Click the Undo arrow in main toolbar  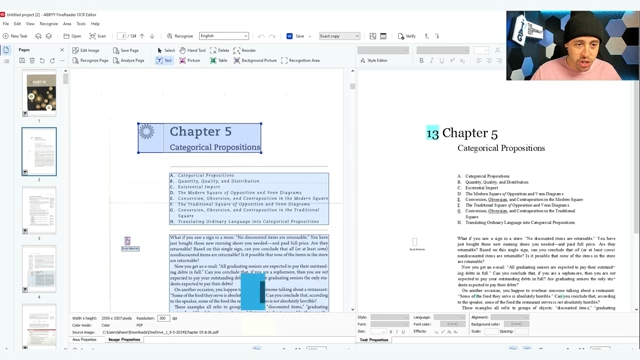pyautogui.click(x=261, y=36)
